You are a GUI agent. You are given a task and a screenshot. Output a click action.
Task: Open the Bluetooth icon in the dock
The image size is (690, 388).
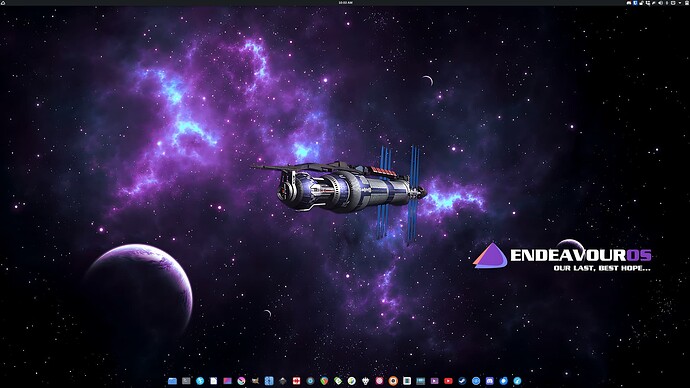pos(200,381)
